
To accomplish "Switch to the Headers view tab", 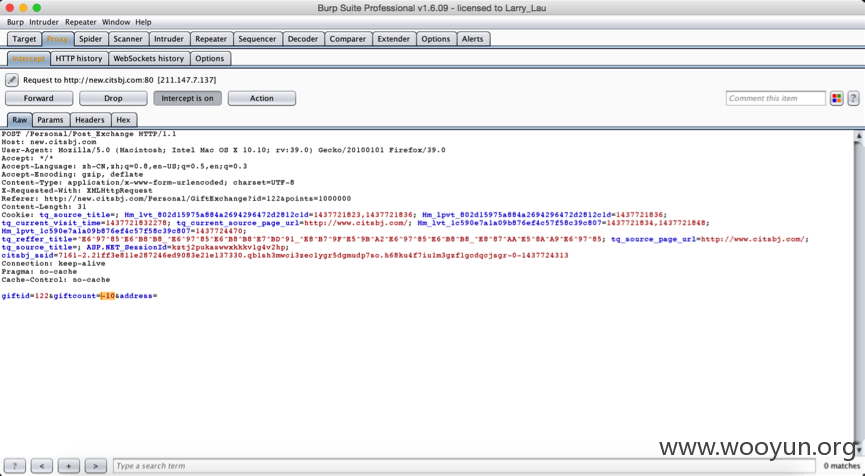I will [x=89, y=120].
